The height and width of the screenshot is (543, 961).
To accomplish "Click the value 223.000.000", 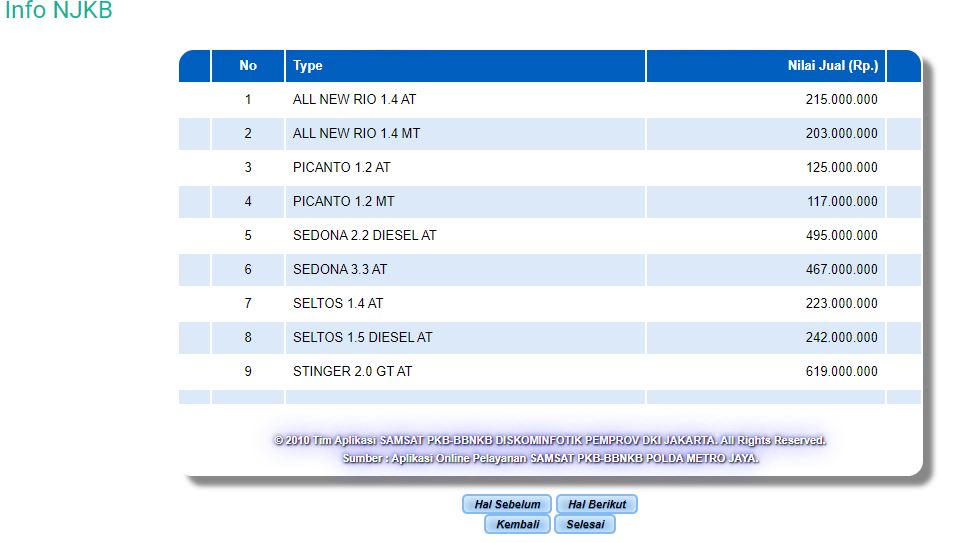I will coord(841,303).
